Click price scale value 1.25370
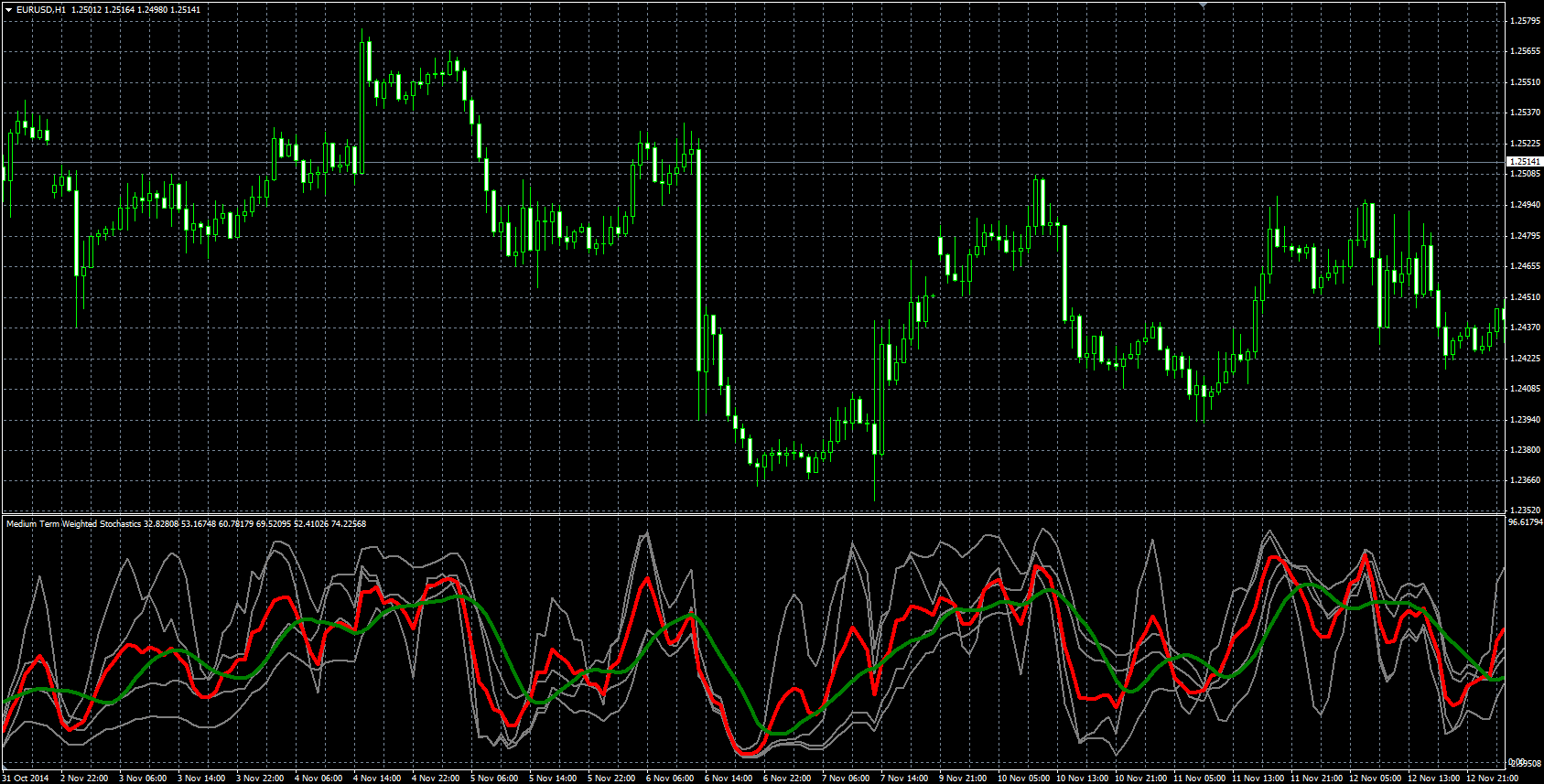The width and height of the screenshot is (1544, 784). point(1524,113)
